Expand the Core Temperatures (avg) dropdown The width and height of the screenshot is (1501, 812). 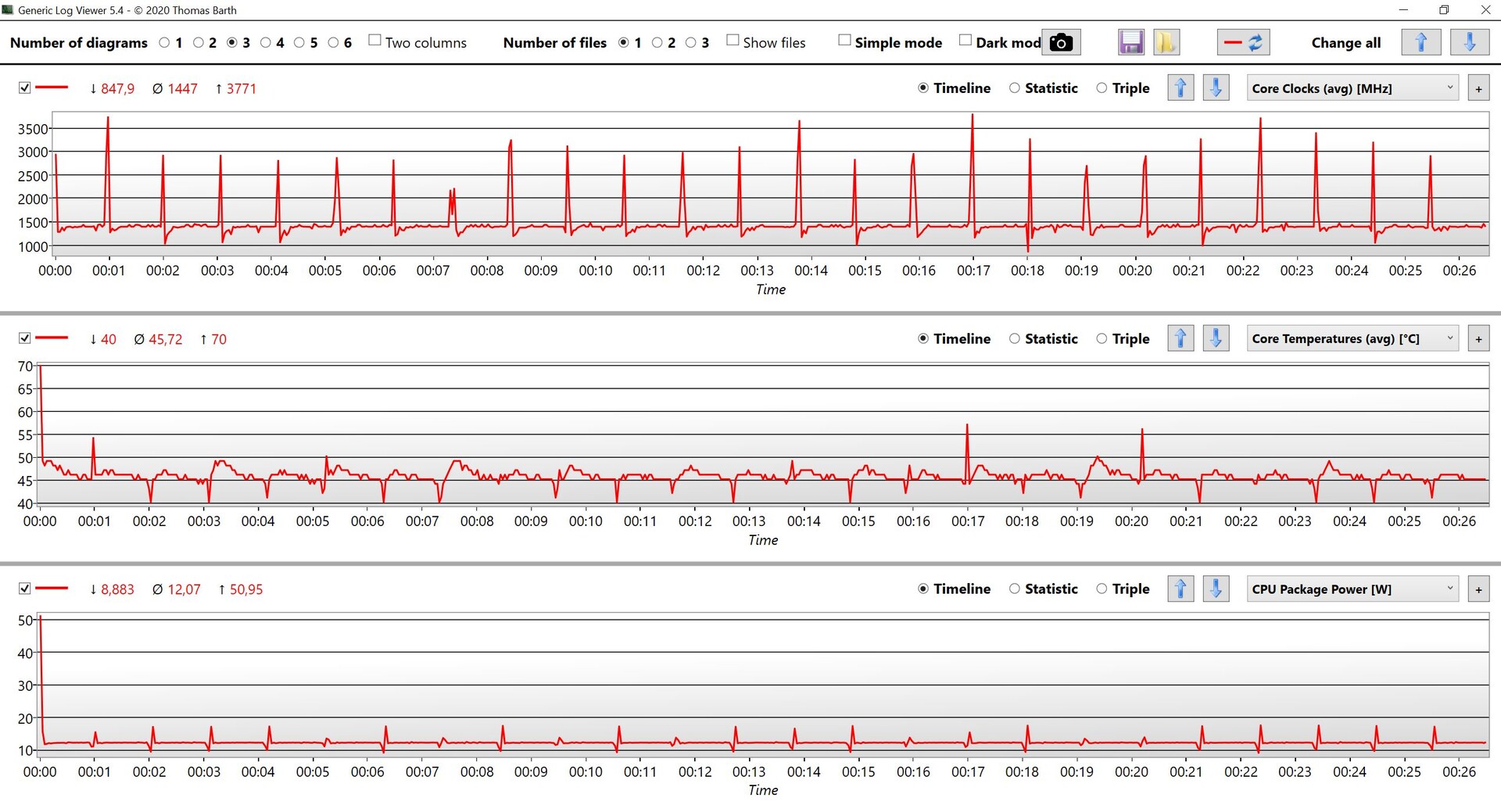tap(1352, 339)
